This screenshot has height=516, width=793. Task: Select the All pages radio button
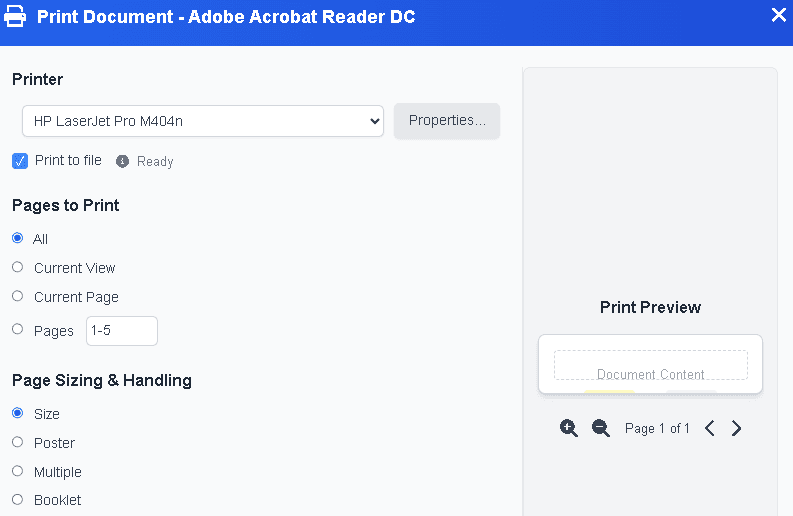coord(18,238)
